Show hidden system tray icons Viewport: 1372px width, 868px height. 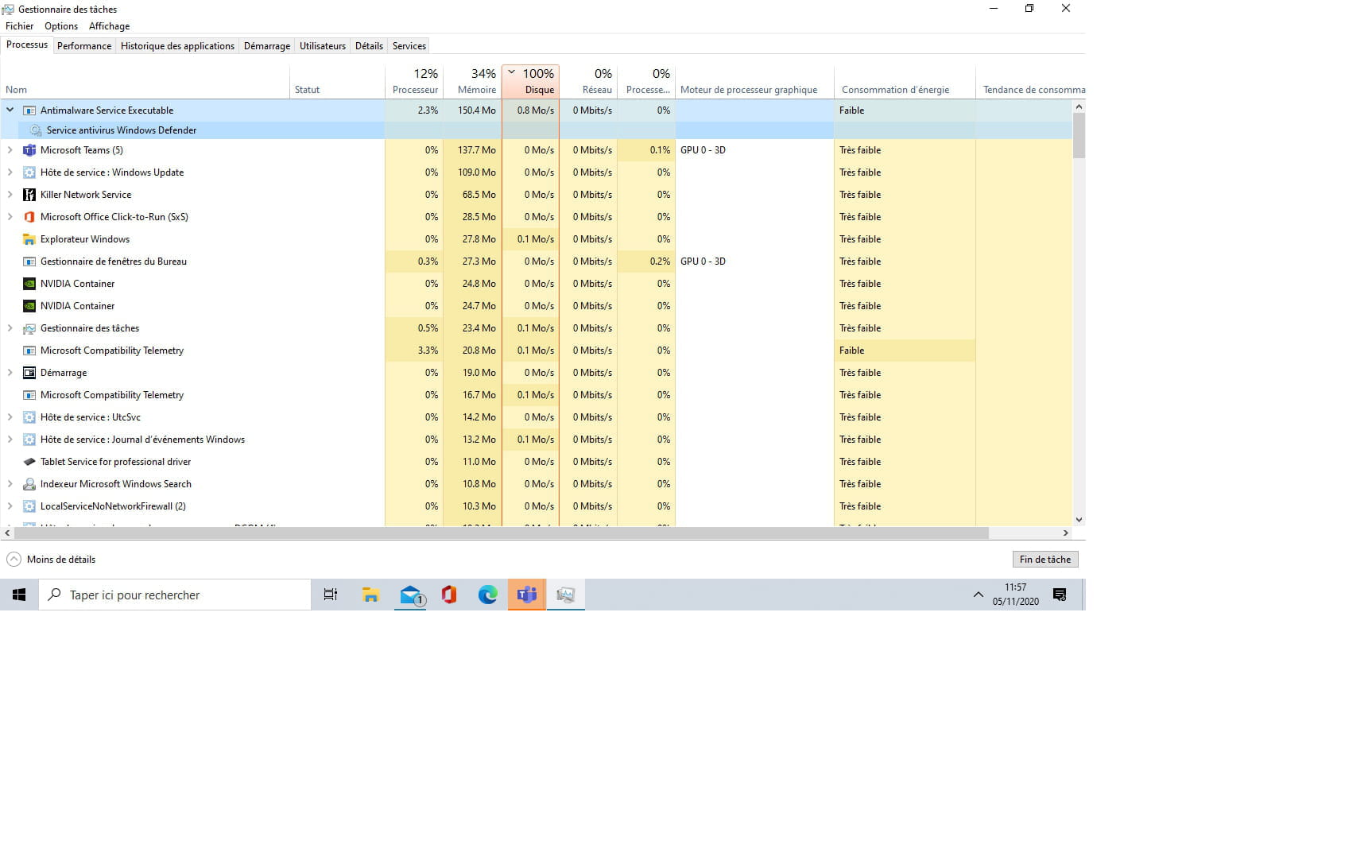click(979, 595)
